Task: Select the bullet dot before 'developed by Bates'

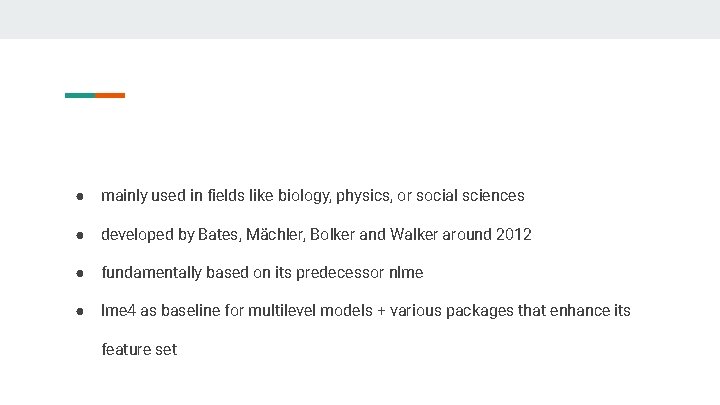Action: point(80,236)
